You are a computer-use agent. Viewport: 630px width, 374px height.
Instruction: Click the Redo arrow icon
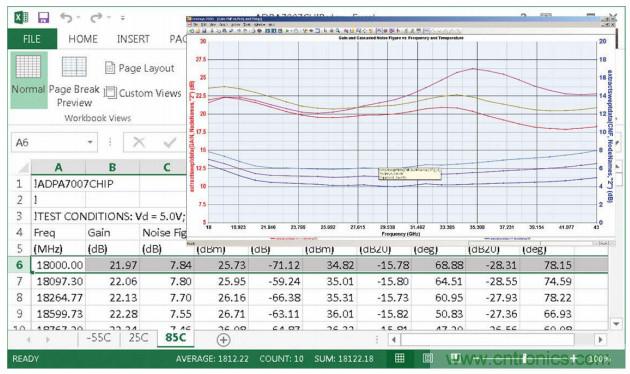[96, 18]
